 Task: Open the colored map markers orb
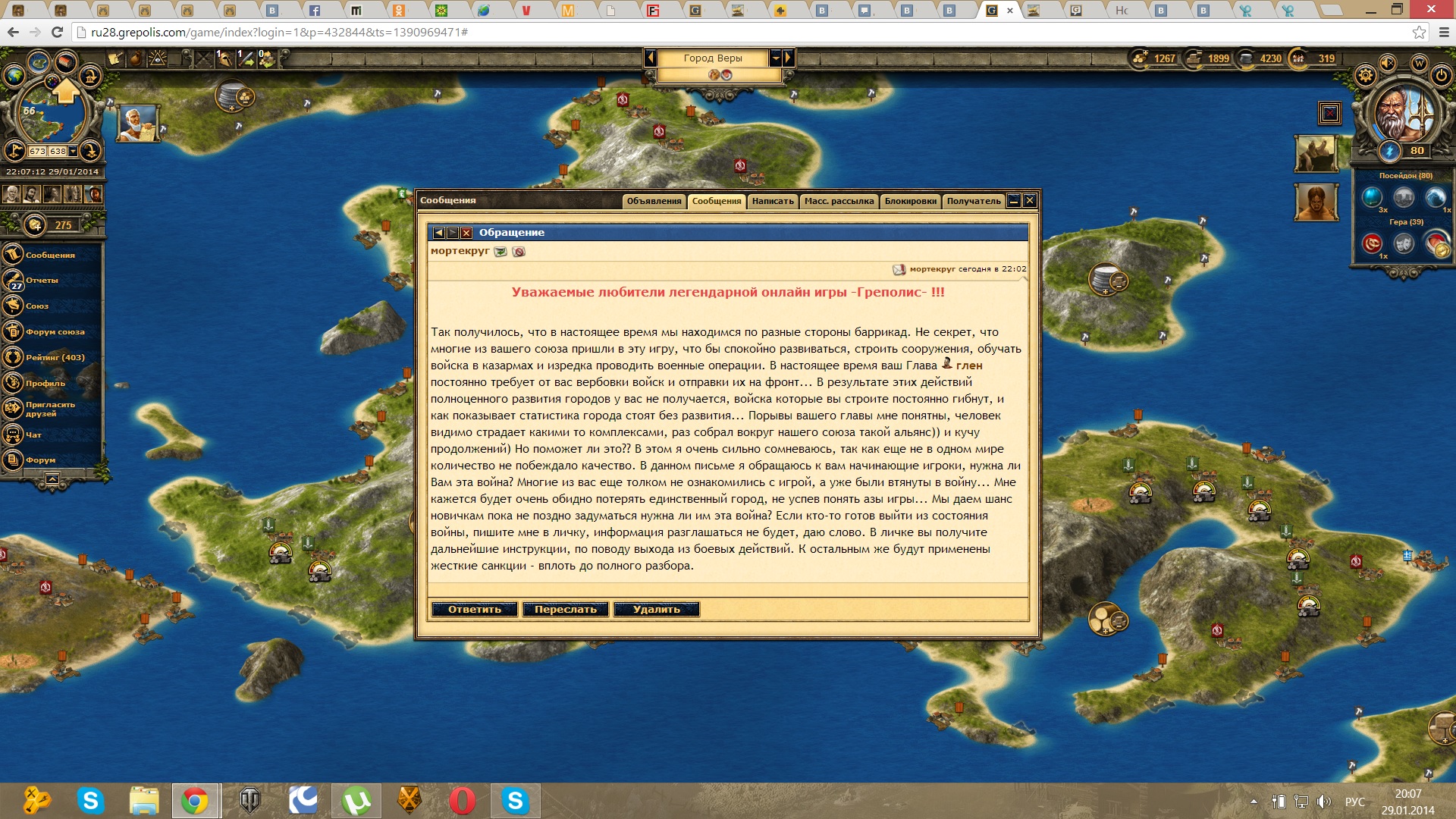[x=52, y=80]
